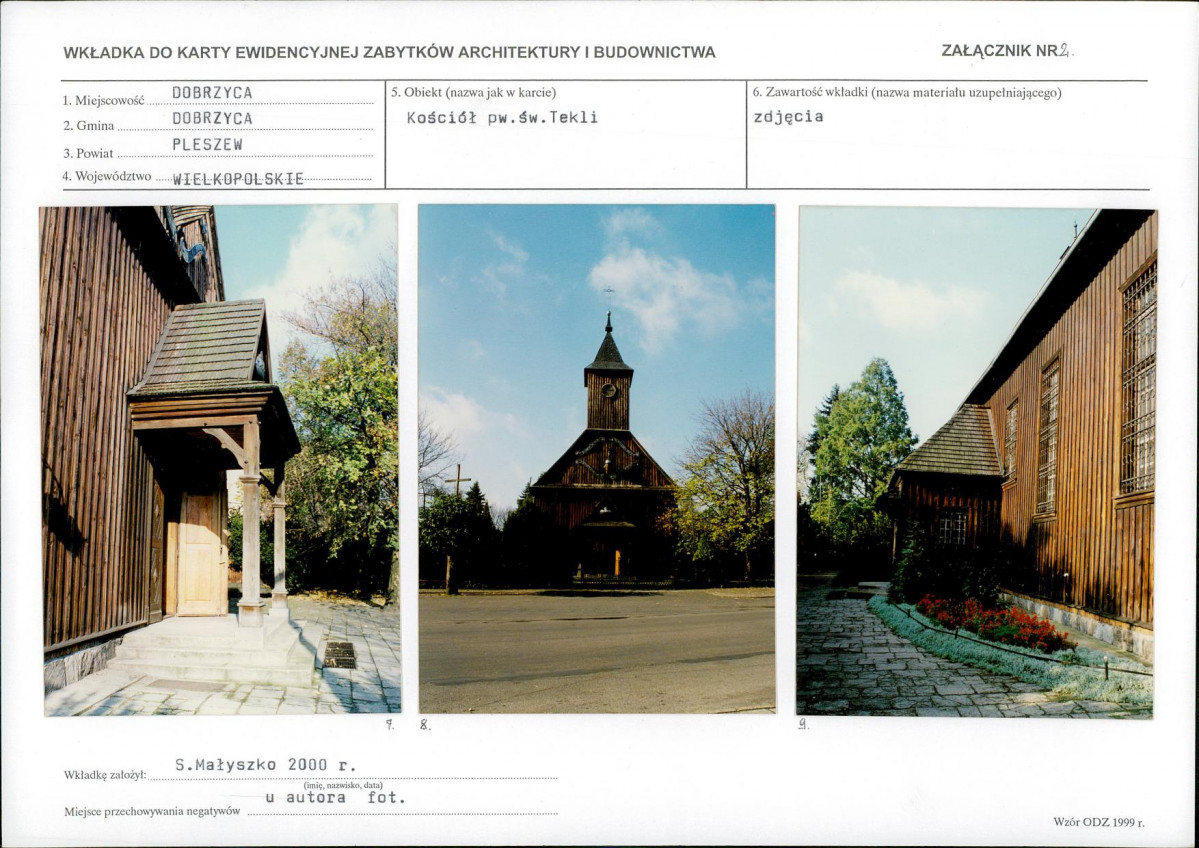Image resolution: width=1199 pixels, height=848 pixels.
Task: Click the Wzór ODZ 1999 r. footer text
Action: (x=1098, y=822)
